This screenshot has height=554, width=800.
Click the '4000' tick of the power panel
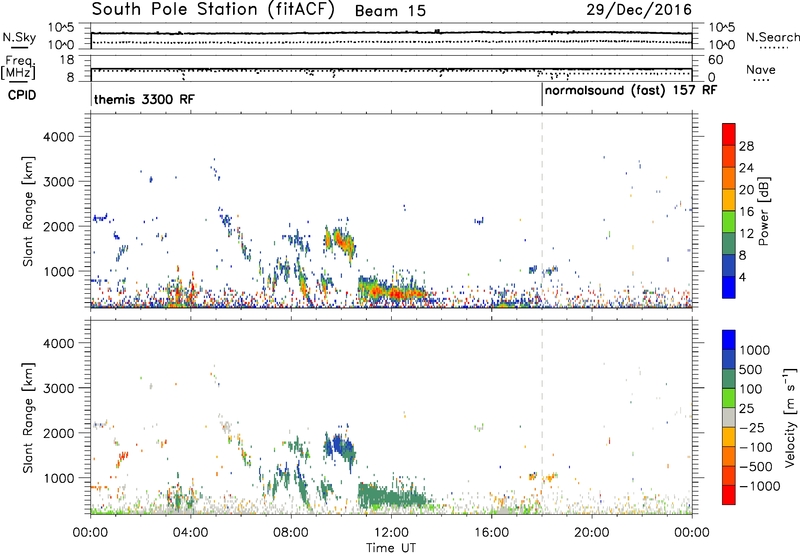[x=59, y=137]
